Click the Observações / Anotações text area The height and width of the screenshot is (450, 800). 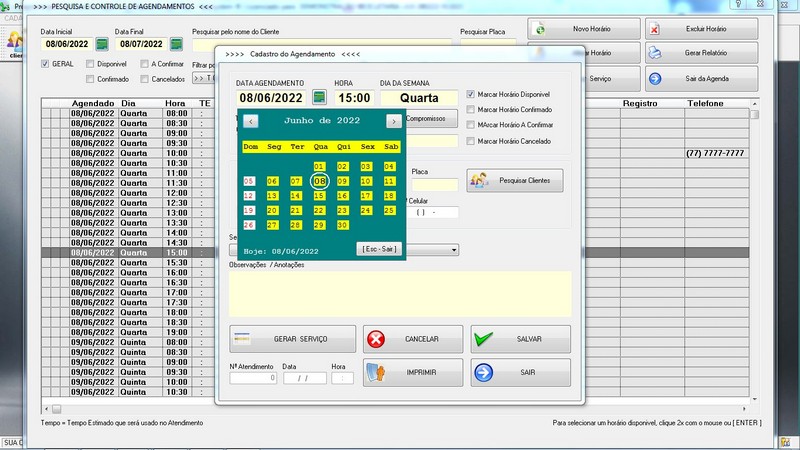point(400,294)
